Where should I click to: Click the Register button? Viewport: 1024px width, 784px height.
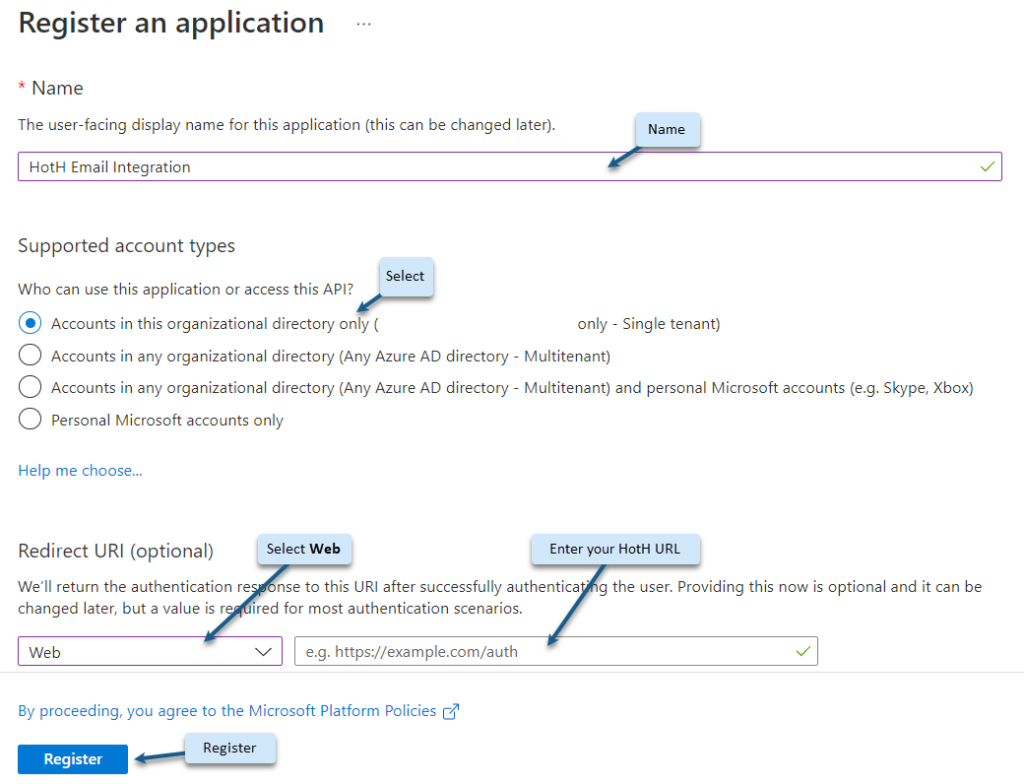[x=72, y=758]
